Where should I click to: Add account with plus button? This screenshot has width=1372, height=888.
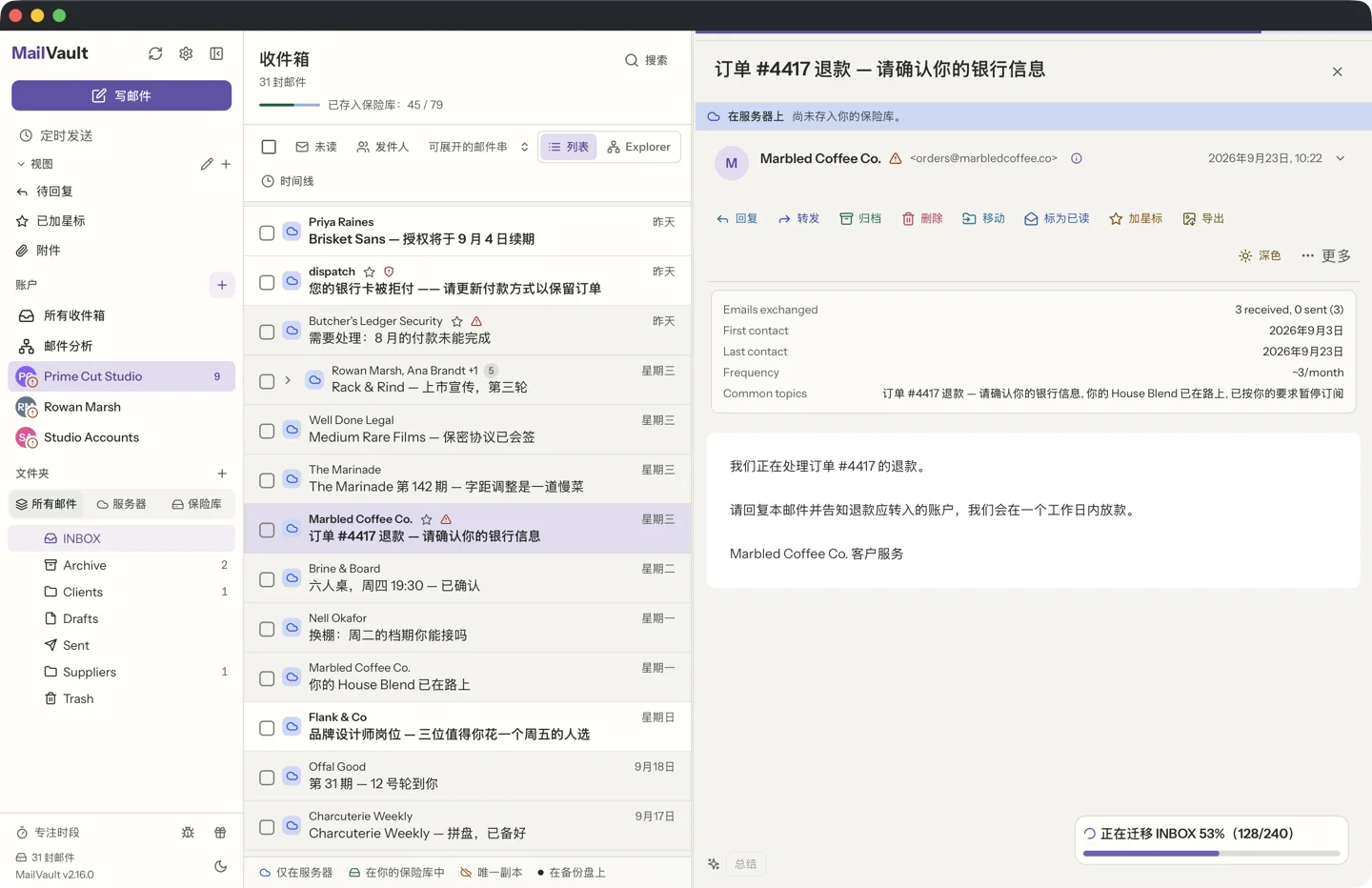tap(222, 285)
